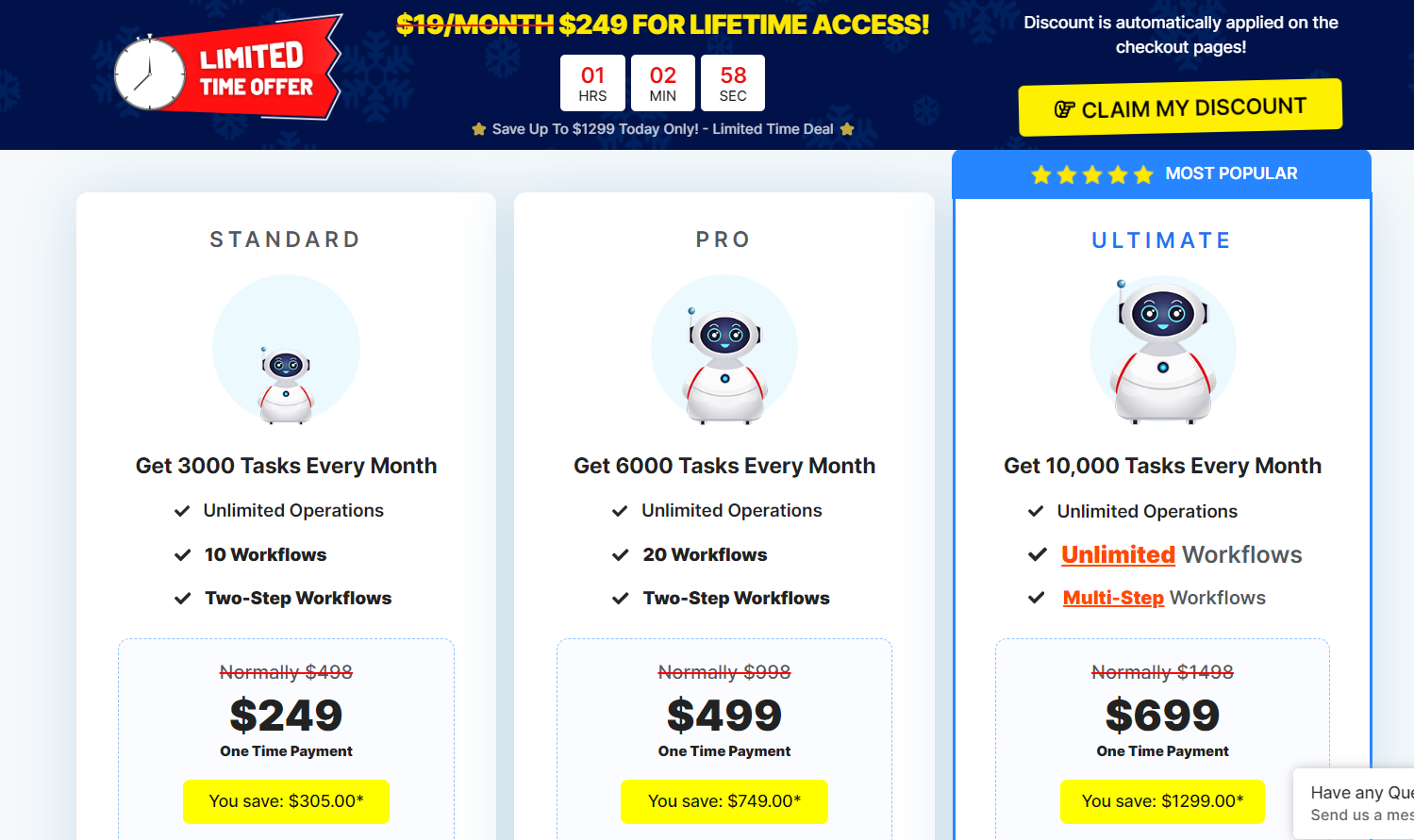Click the Multi-Step Workflows link
Viewport: 1414px width, 840px height.
pyautogui.click(x=1113, y=598)
